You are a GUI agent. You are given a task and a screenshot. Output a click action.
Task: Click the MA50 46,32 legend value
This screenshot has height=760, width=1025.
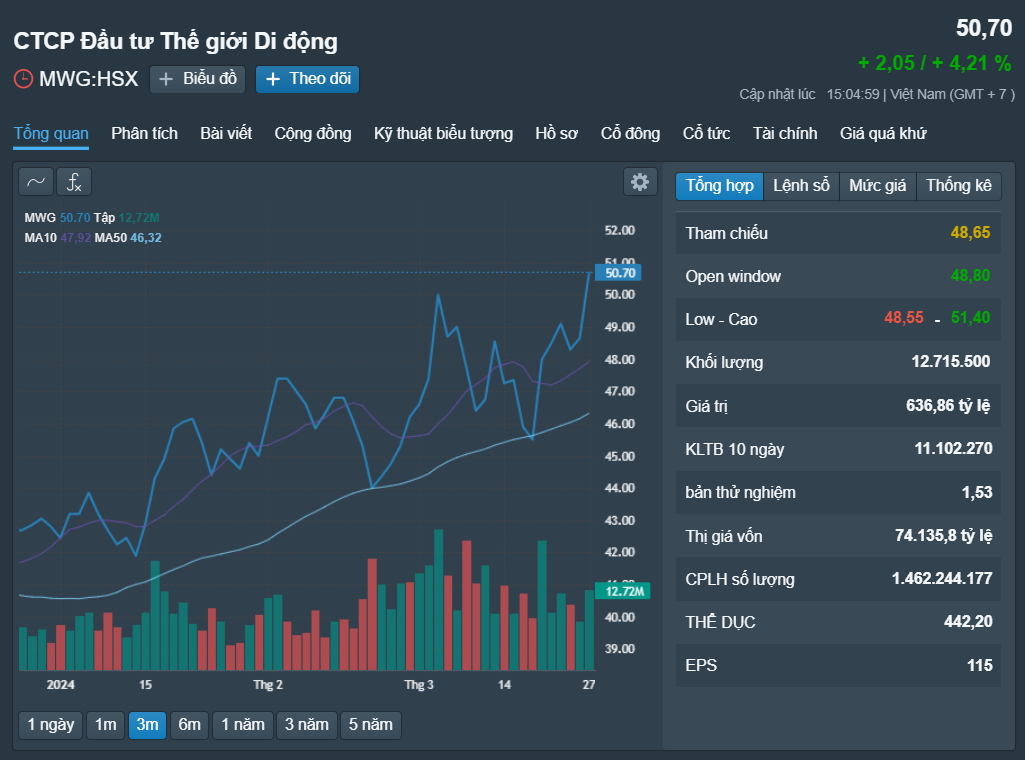click(146, 238)
